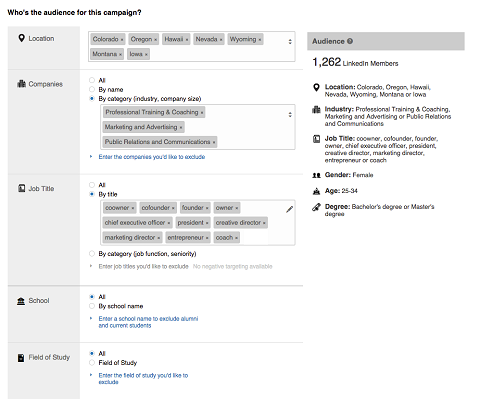This screenshot has height=399, width=480.
Task: Remove the founder job title tag
Action: coord(207,208)
